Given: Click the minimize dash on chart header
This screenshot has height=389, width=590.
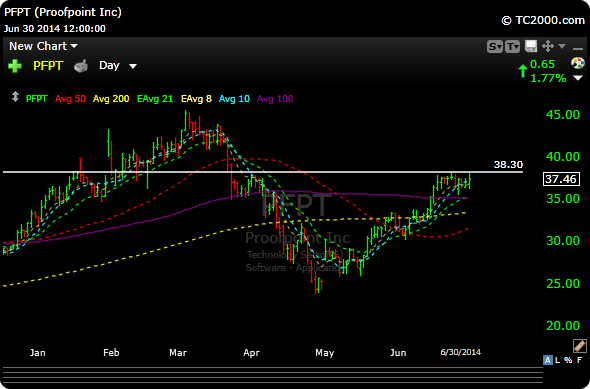Looking at the screenshot, I should click(x=578, y=48).
